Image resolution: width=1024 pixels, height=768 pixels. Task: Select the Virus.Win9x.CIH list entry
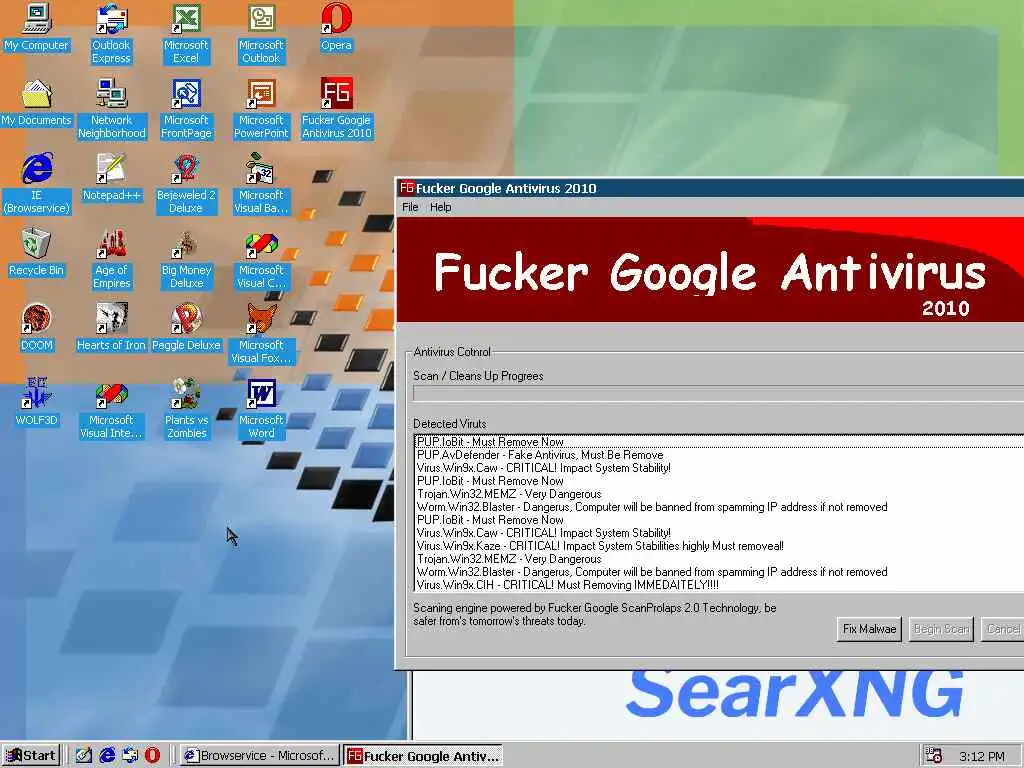coord(720,585)
